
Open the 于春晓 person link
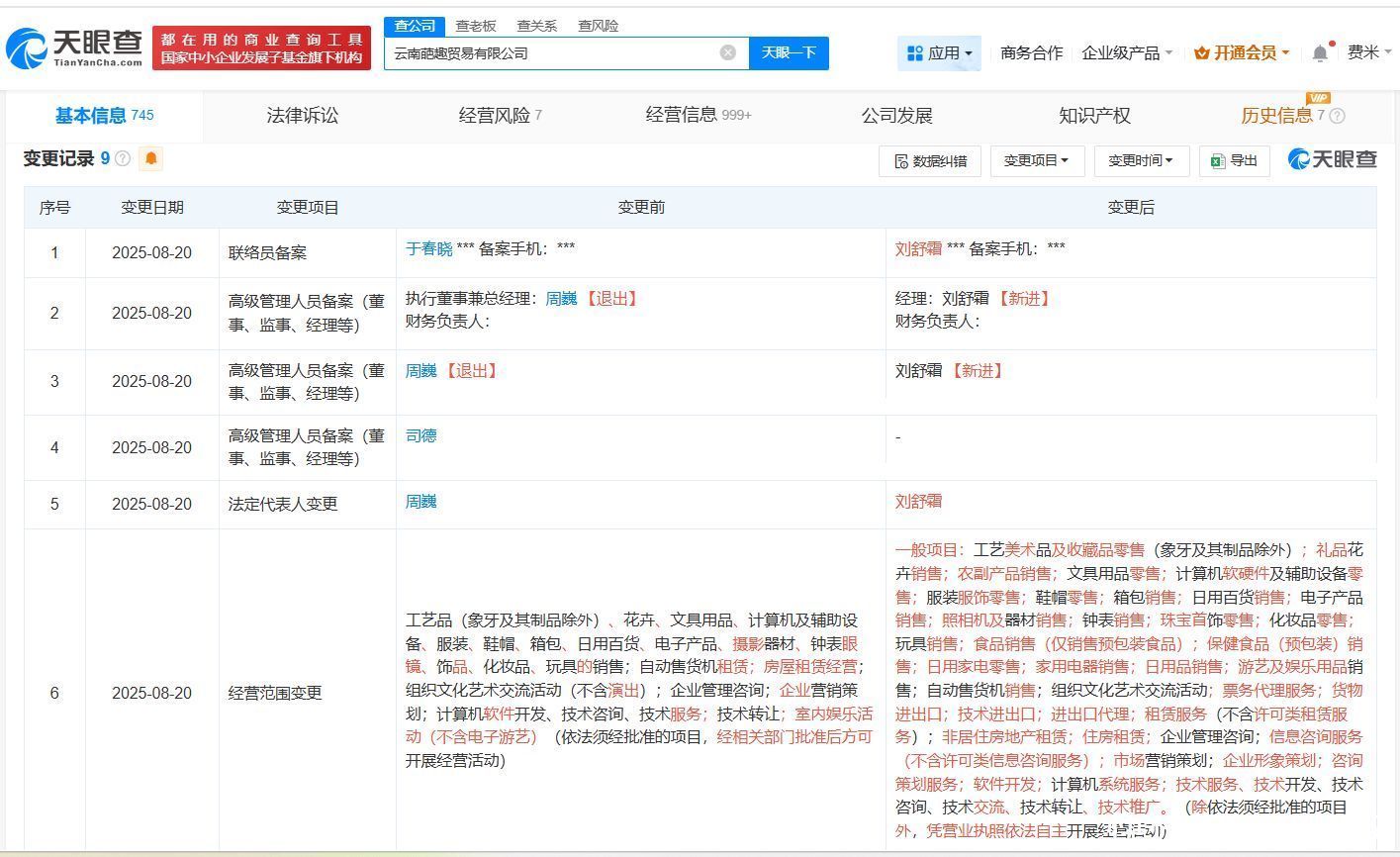pyautogui.click(x=428, y=248)
